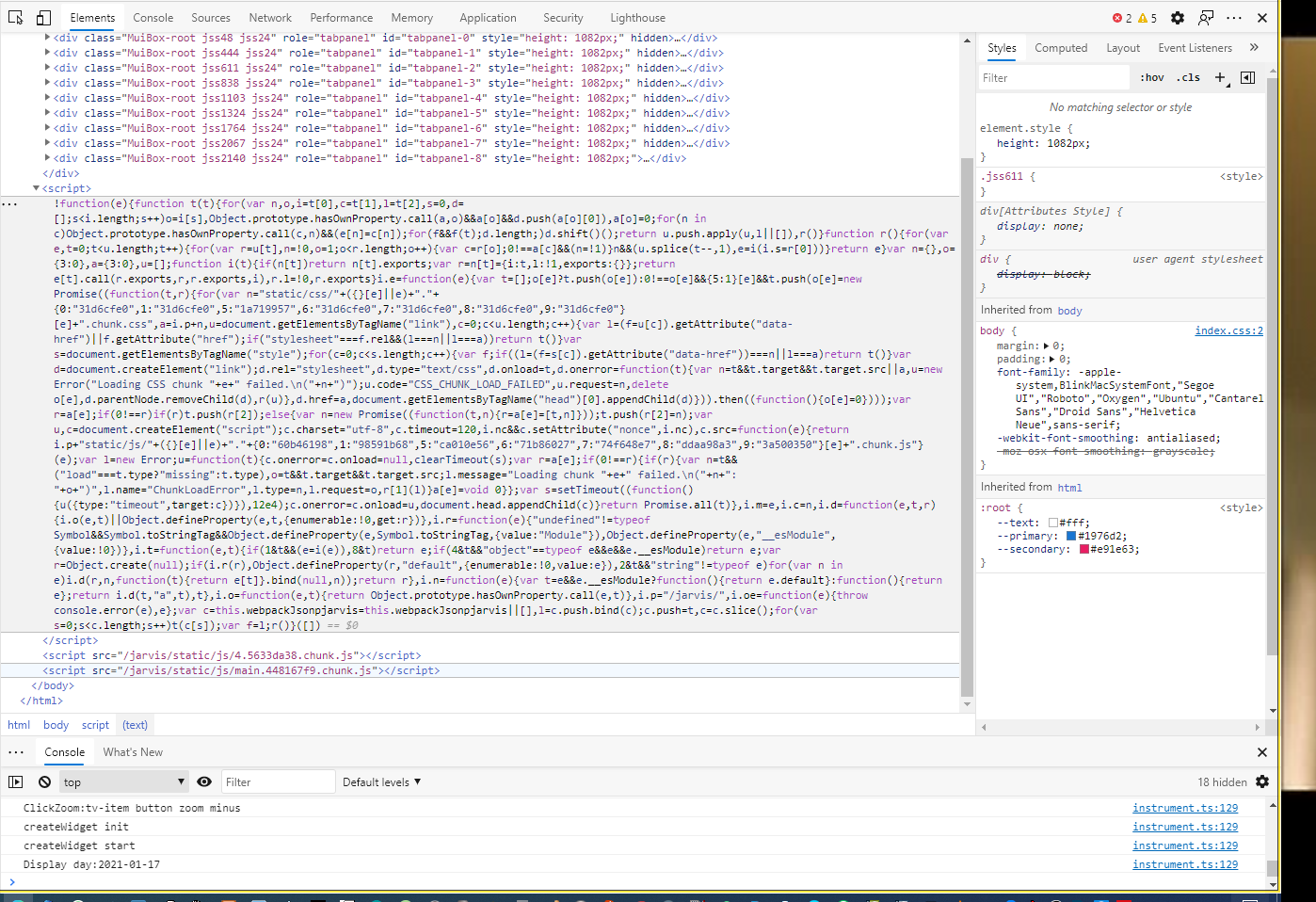Open the --primary blue color swatch
The width and height of the screenshot is (1316, 902).
click(1071, 537)
